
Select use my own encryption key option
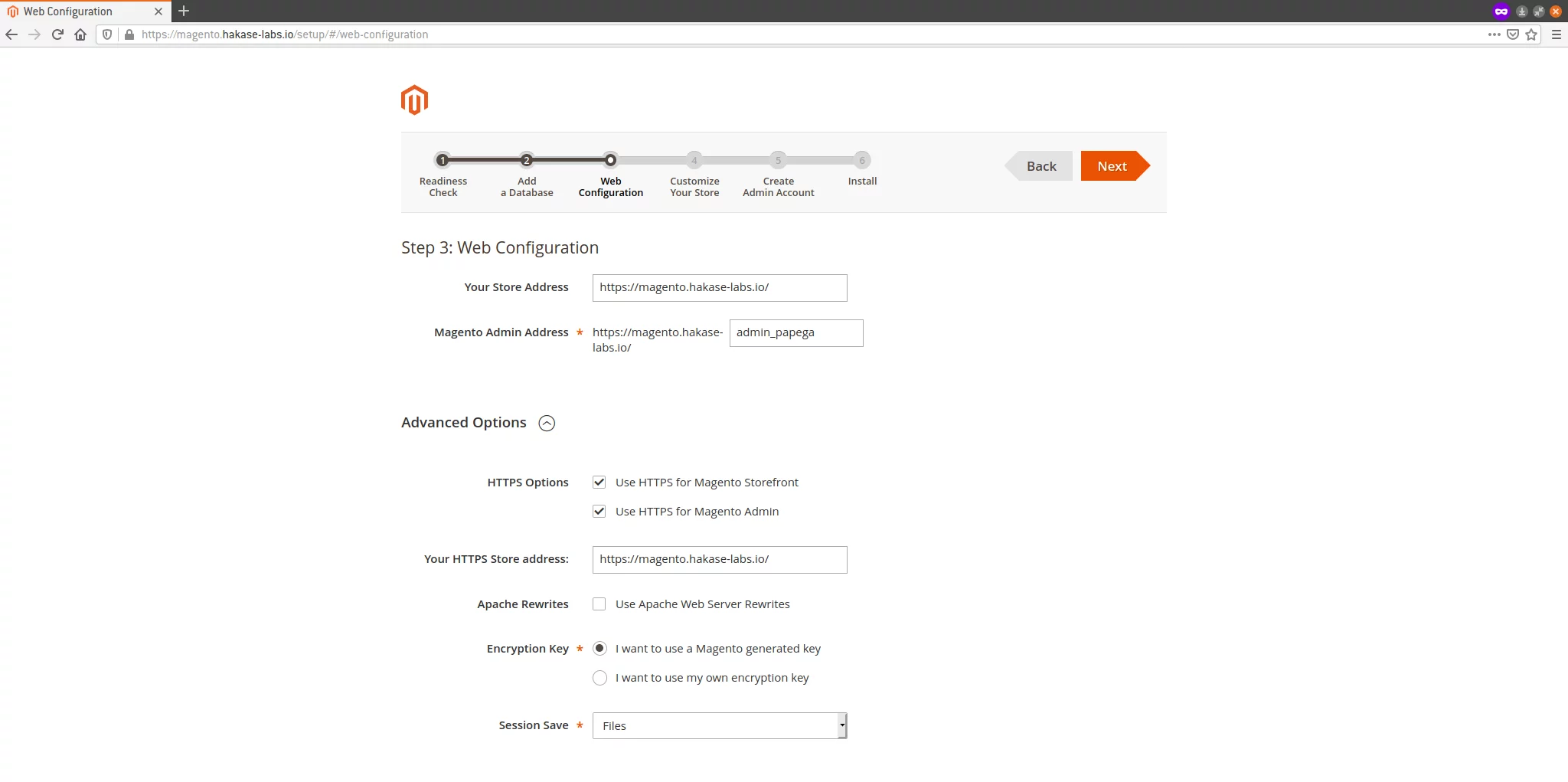[x=600, y=678]
